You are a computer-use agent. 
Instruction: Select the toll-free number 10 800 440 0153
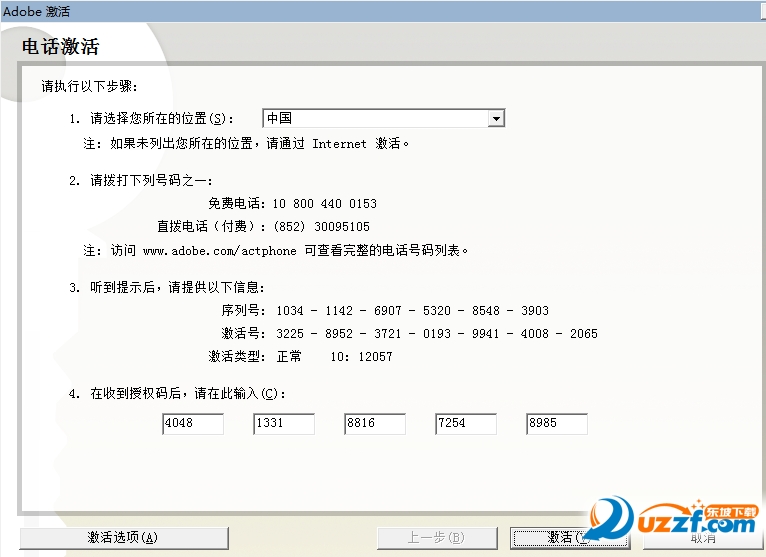click(325, 204)
